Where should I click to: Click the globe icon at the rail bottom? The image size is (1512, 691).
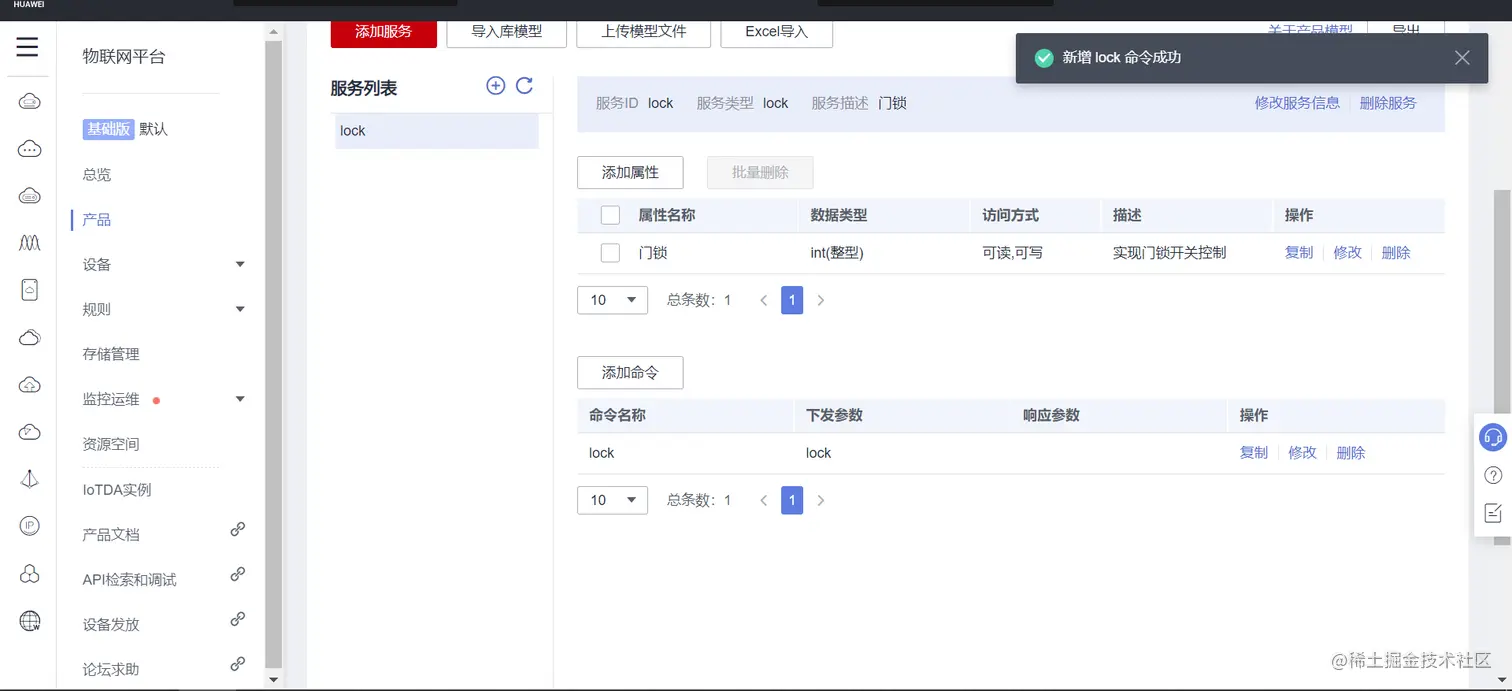(x=29, y=621)
